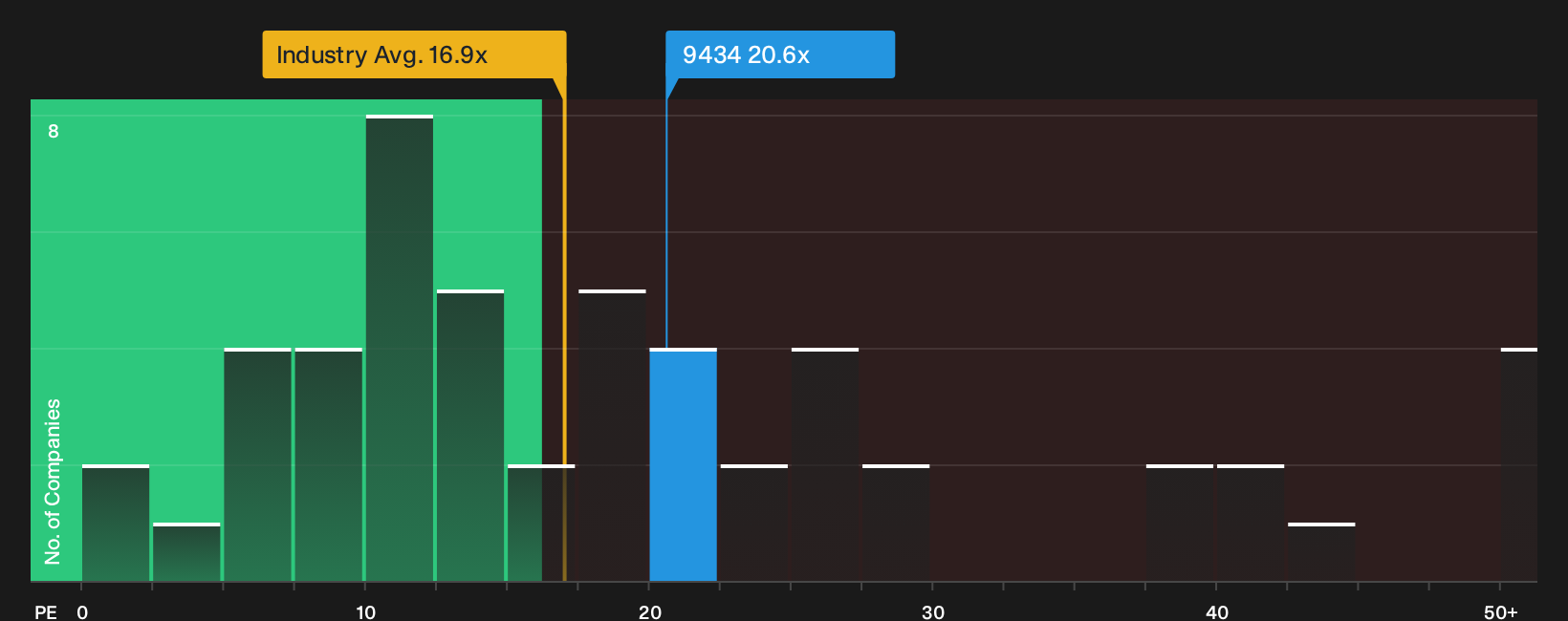Click the axis label 10
Viewport: 1568px width, 621px height.
(x=365, y=611)
